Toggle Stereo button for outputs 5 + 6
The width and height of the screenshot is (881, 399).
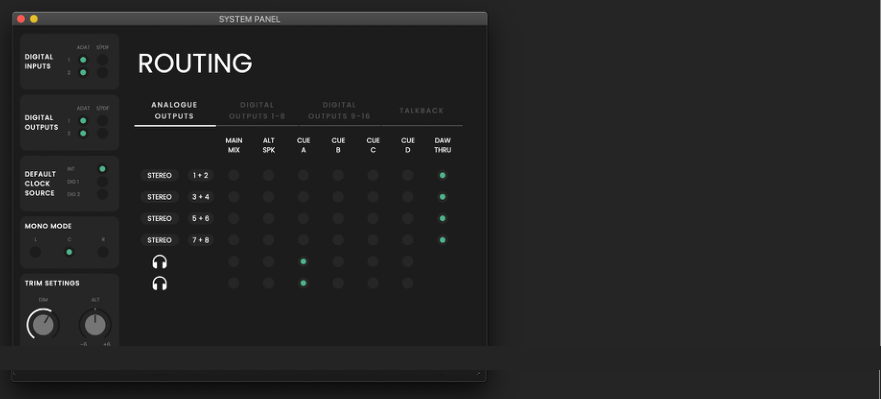coord(160,218)
